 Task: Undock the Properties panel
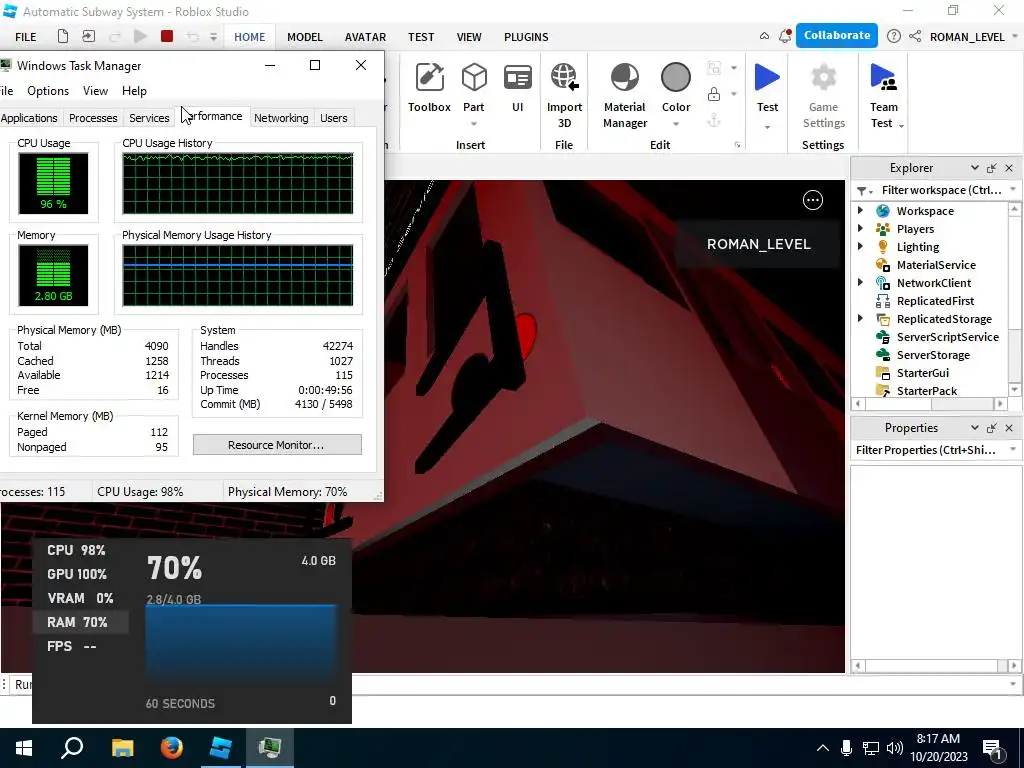[x=991, y=428]
